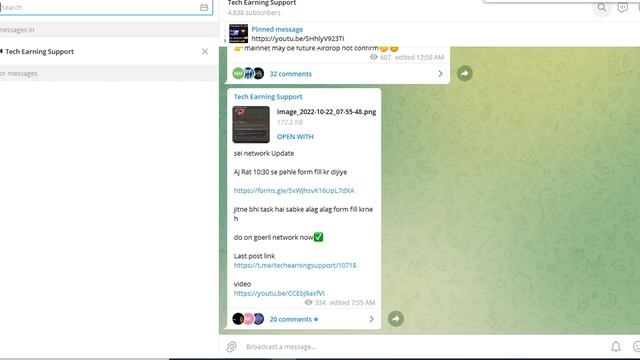Open the 32 comments thread
The image size is (640, 360).
pyautogui.click(x=290, y=74)
